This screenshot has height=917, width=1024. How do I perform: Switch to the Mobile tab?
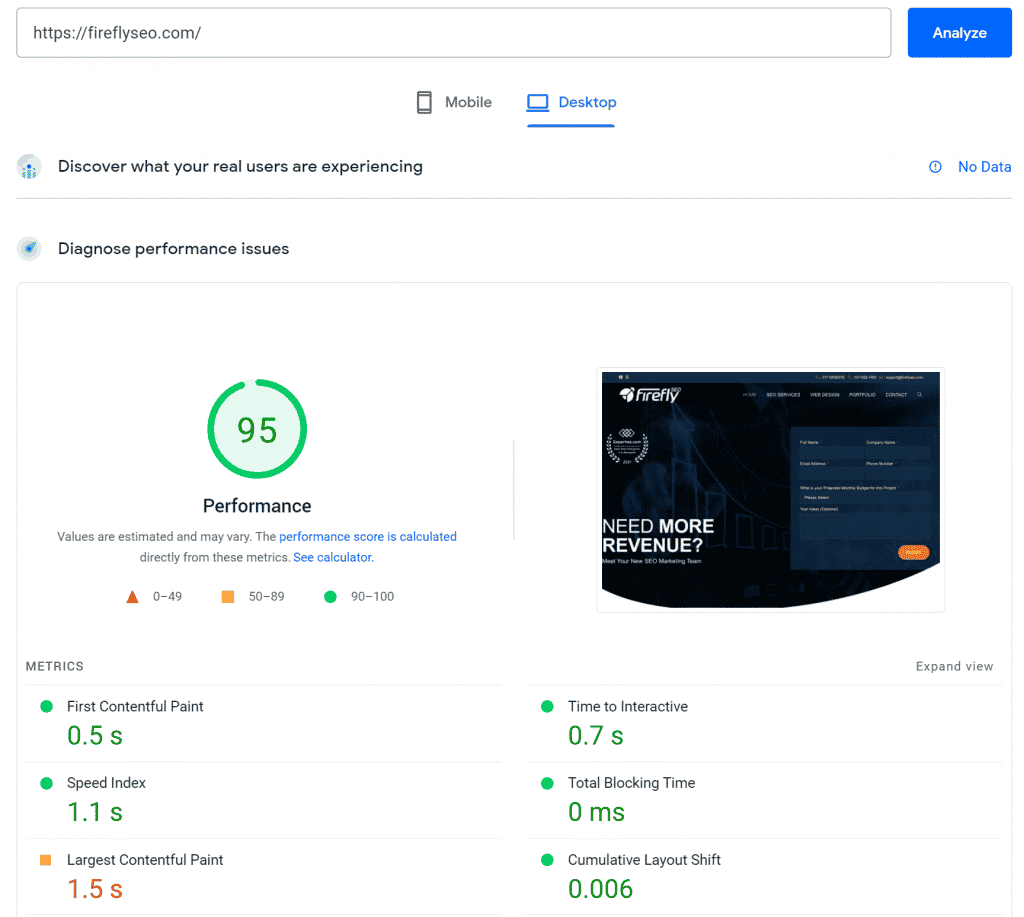coord(454,103)
